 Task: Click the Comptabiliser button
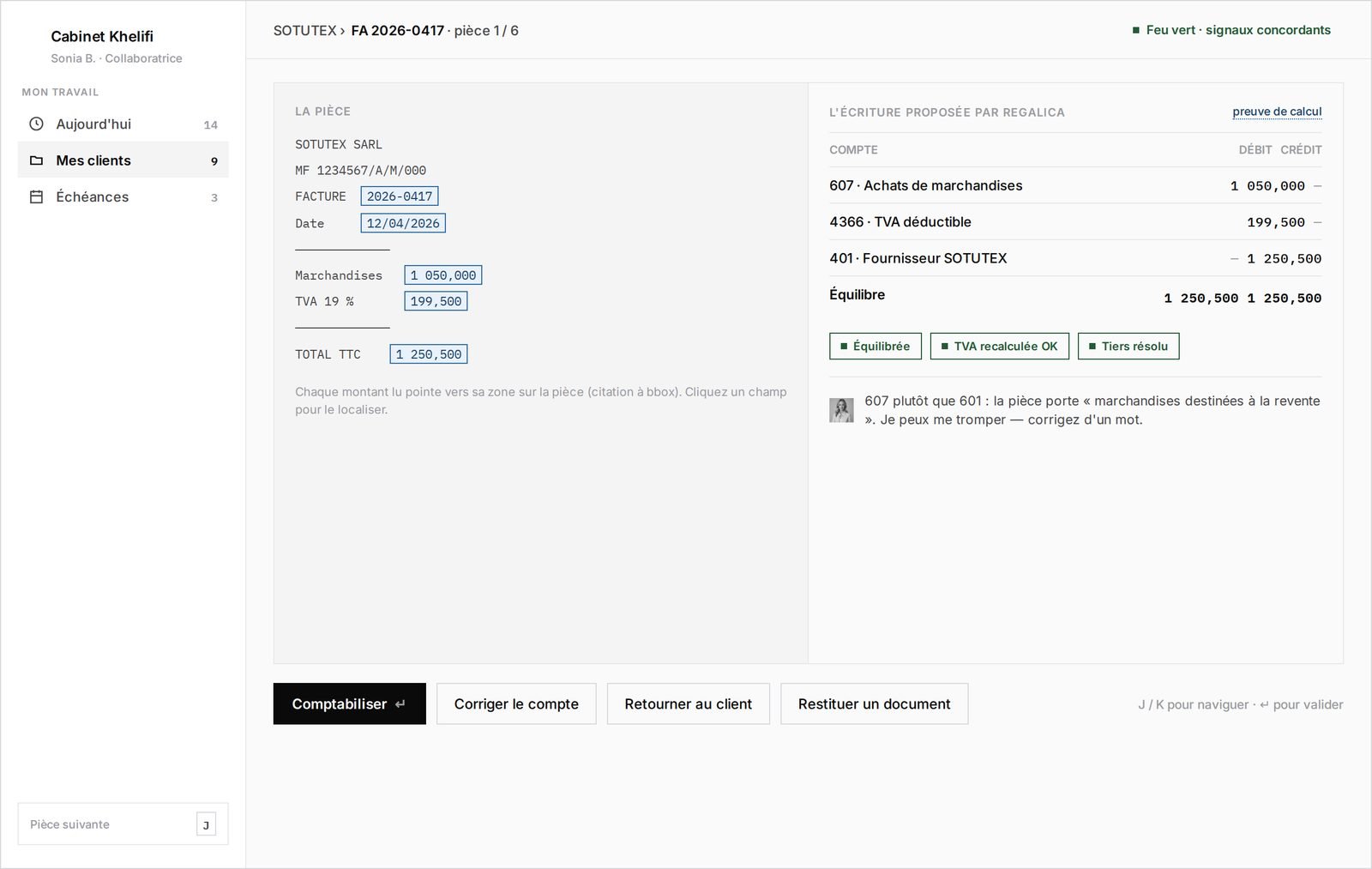349,703
